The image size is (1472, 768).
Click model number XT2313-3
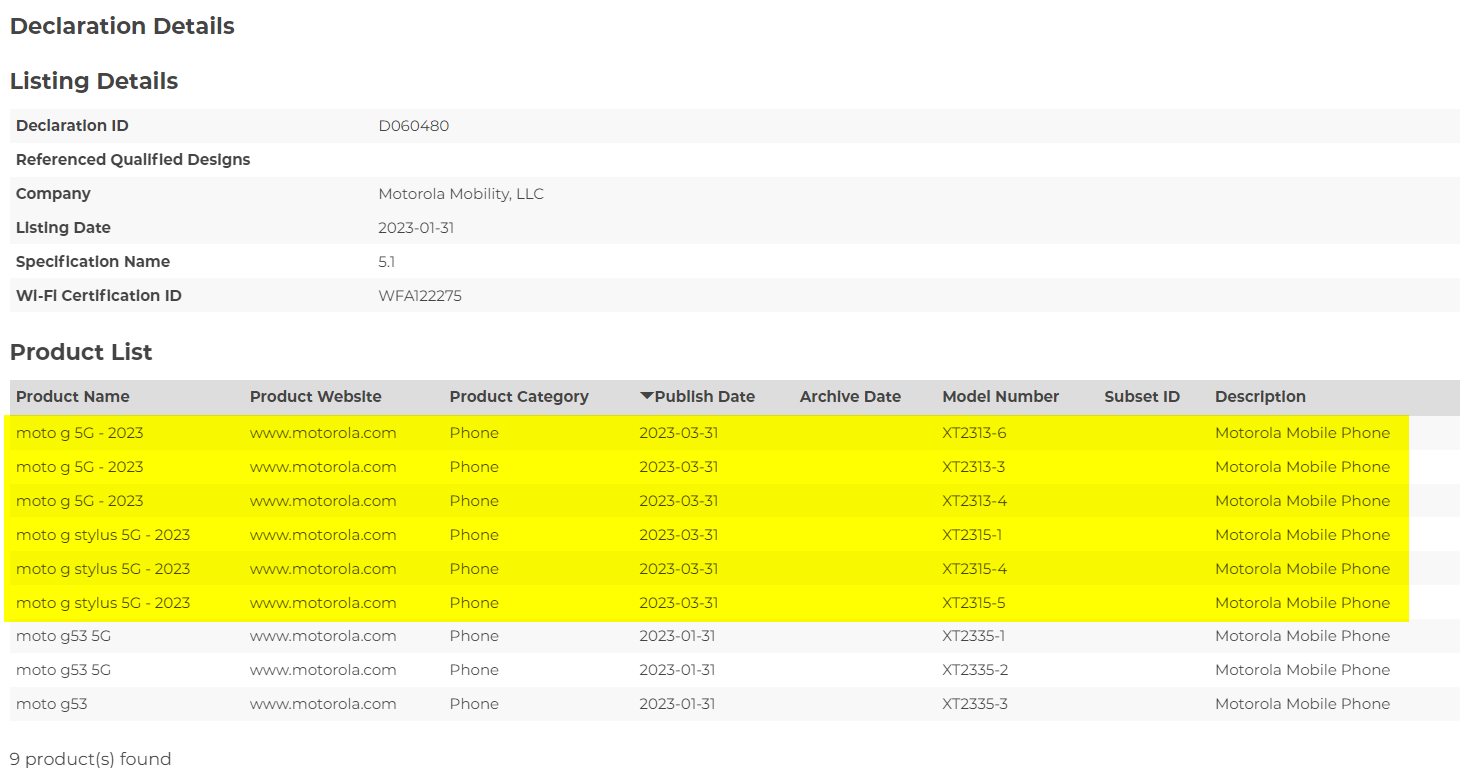(x=974, y=467)
